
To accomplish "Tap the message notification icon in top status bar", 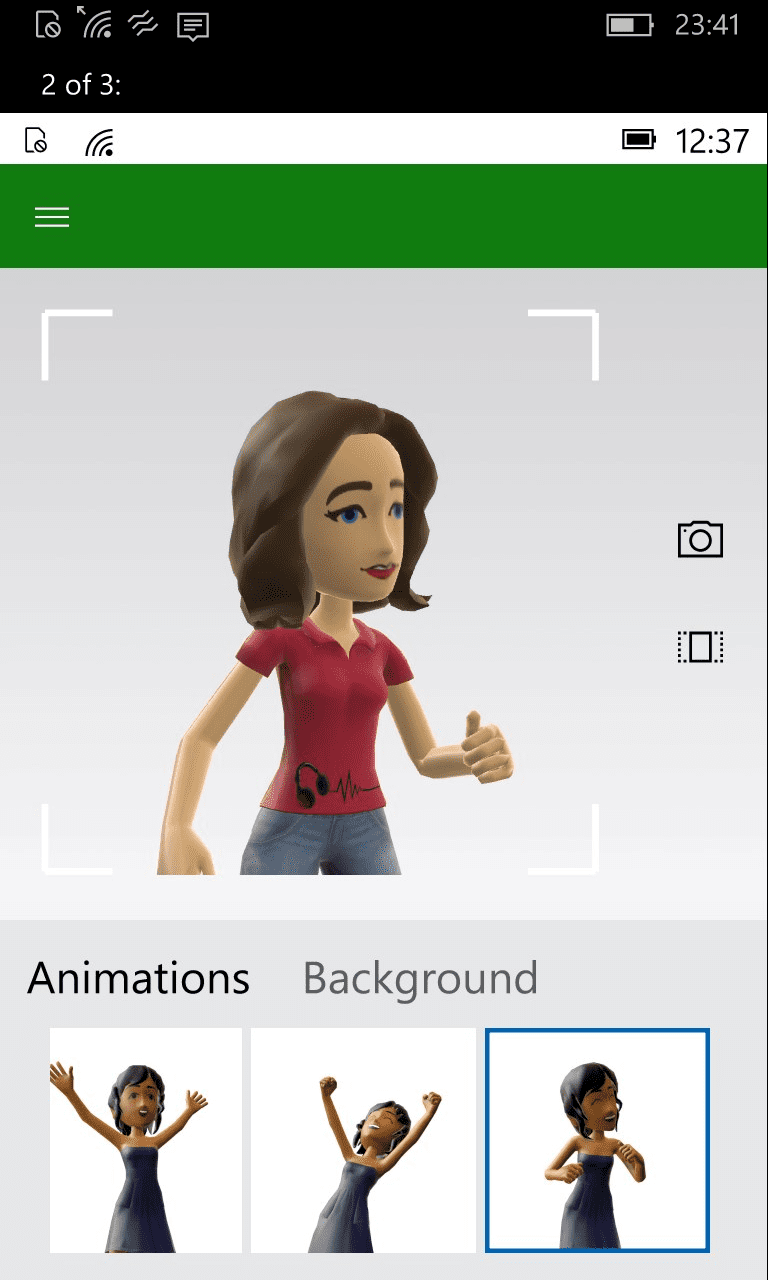I will point(192,26).
